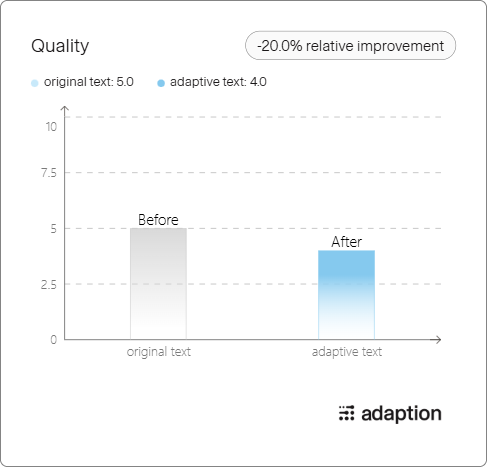Select the gray Before bar
Image resolution: width=487 pixels, height=467 pixels.
[158, 284]
